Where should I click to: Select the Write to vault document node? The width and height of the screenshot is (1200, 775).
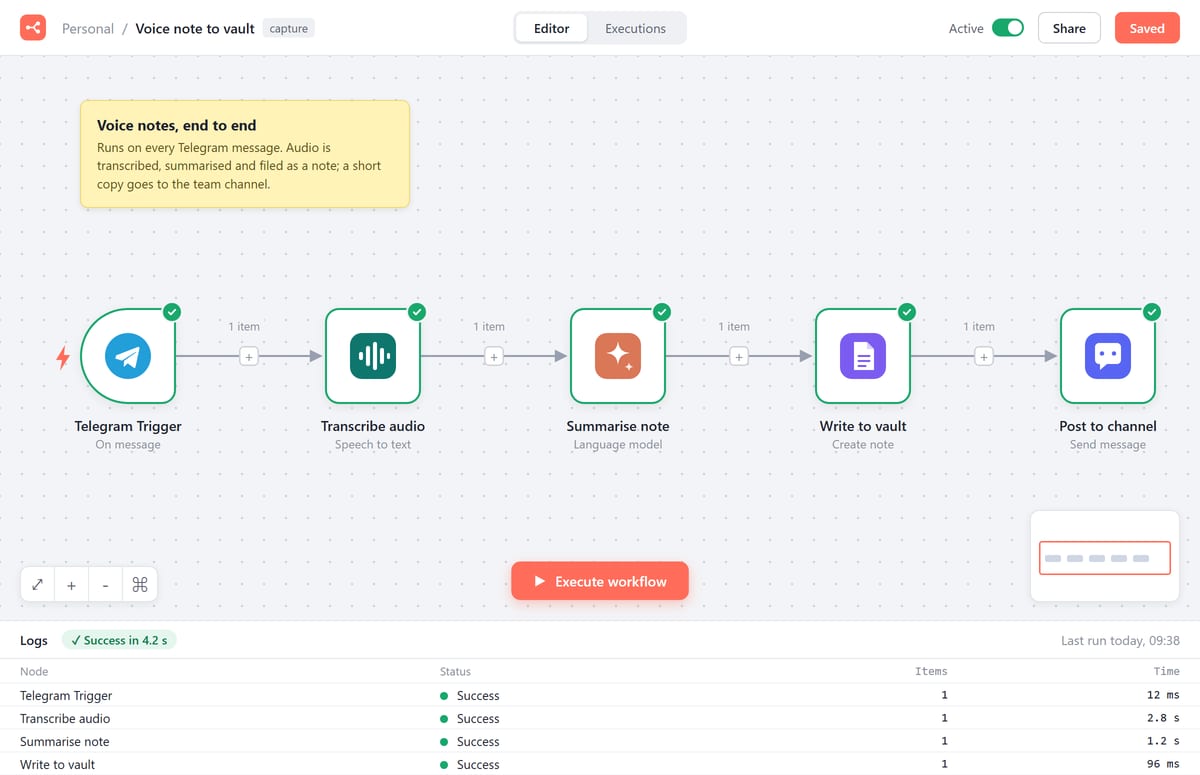(863, 356)
